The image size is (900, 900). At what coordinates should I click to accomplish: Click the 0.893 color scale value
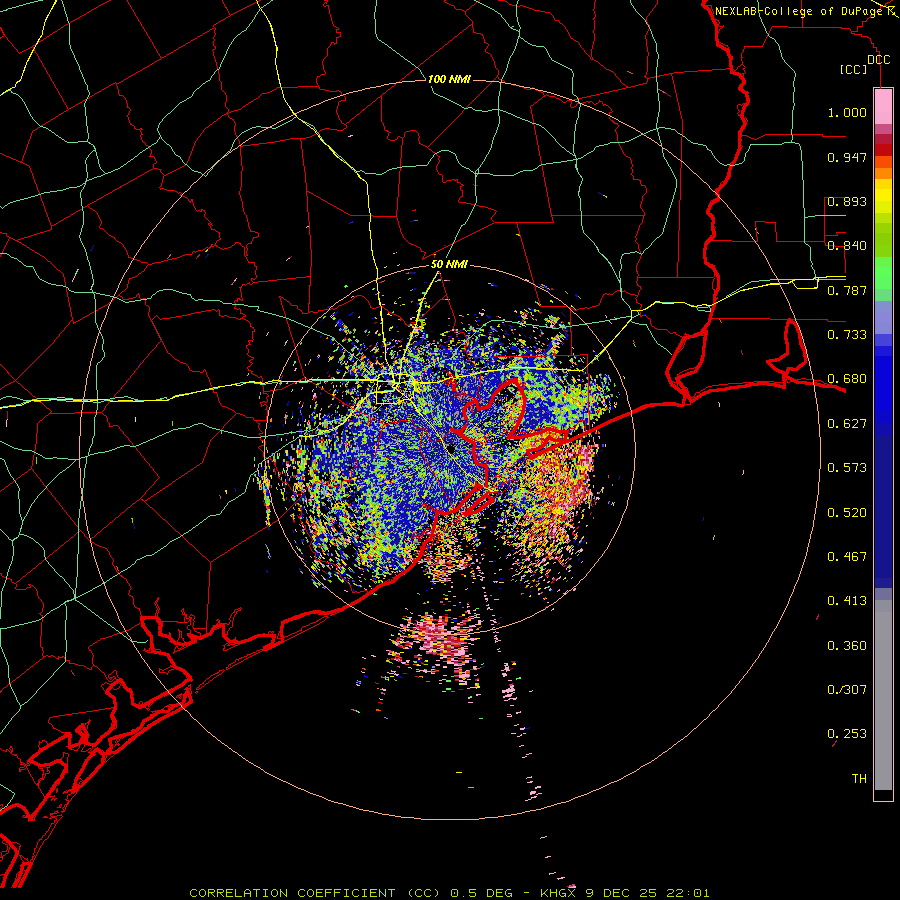pos(847,201)
